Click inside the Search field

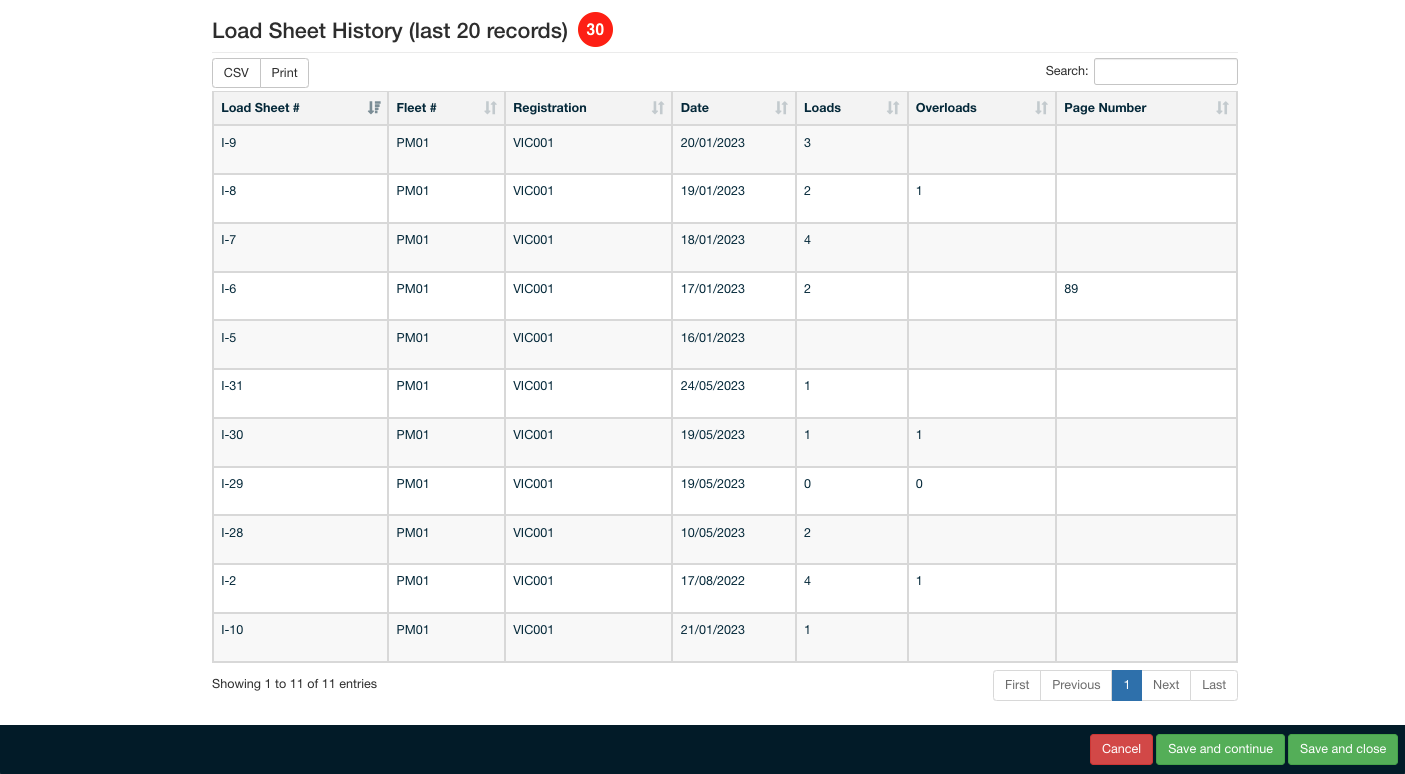pyautogui.click(x=1165, y=71)
